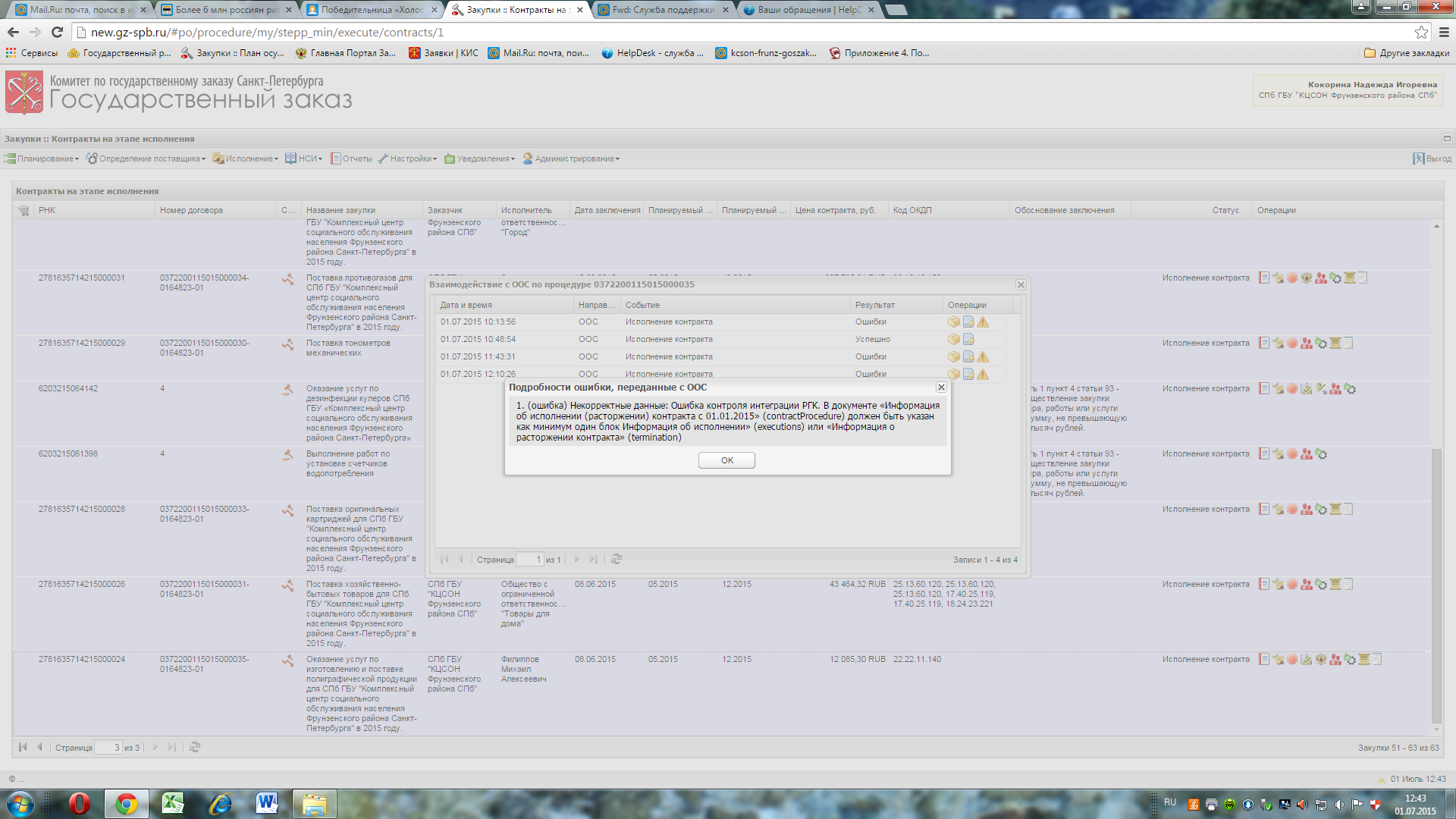Bookmark this page with the star icon
The width and height of the screenshot is (1456, 819).
point(1420,32)
